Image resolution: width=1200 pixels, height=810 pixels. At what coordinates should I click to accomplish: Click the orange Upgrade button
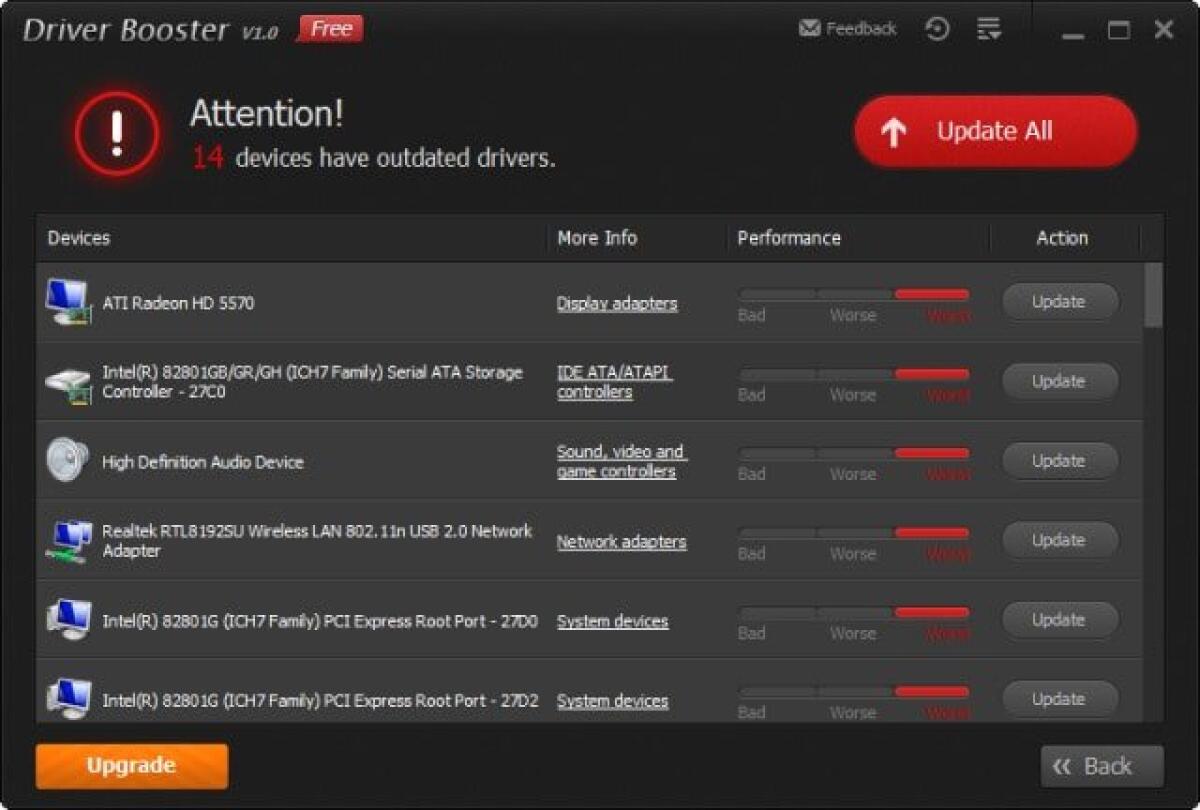[130, 766]
